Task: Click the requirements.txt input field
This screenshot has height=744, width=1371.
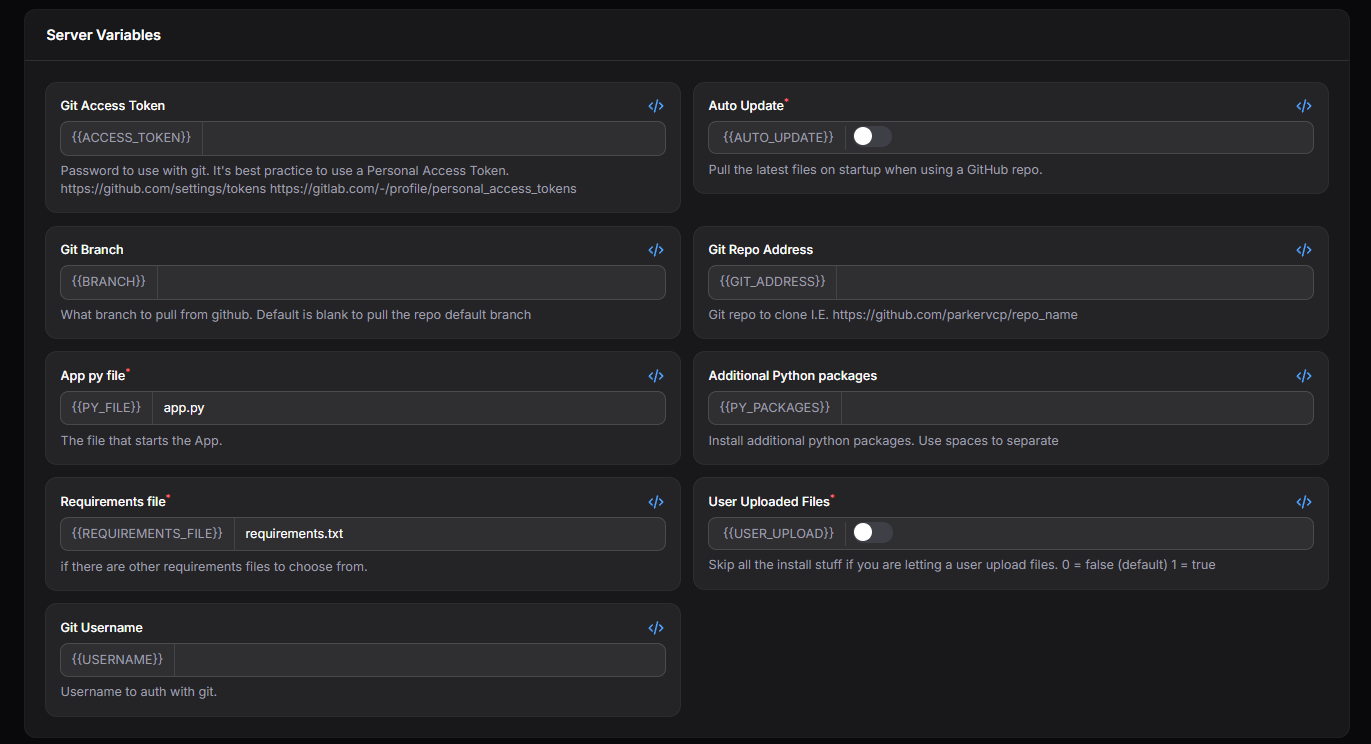Action: (449, 534)
